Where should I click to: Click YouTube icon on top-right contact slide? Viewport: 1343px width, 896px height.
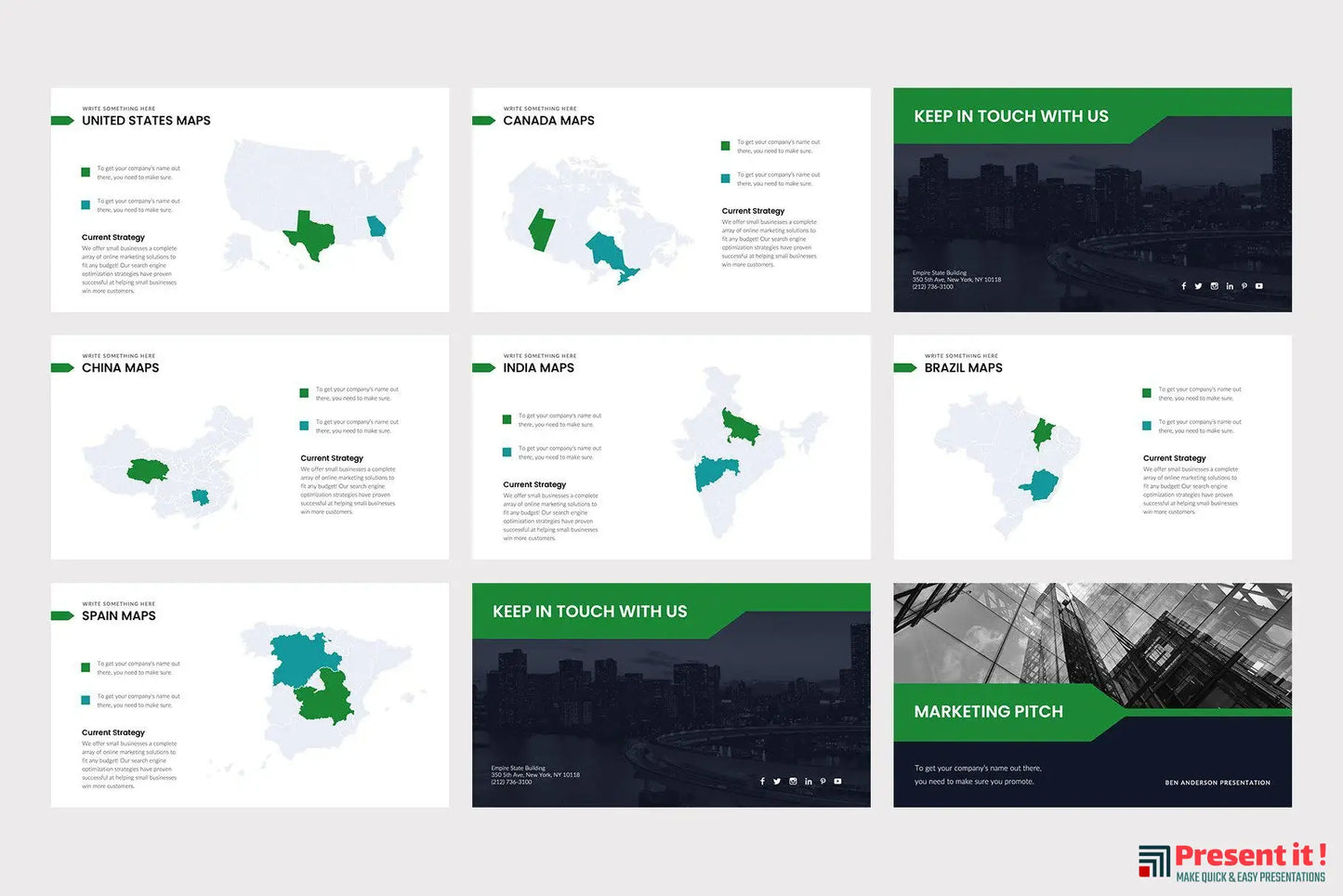pyautogui.click(x=1259, y=286)
